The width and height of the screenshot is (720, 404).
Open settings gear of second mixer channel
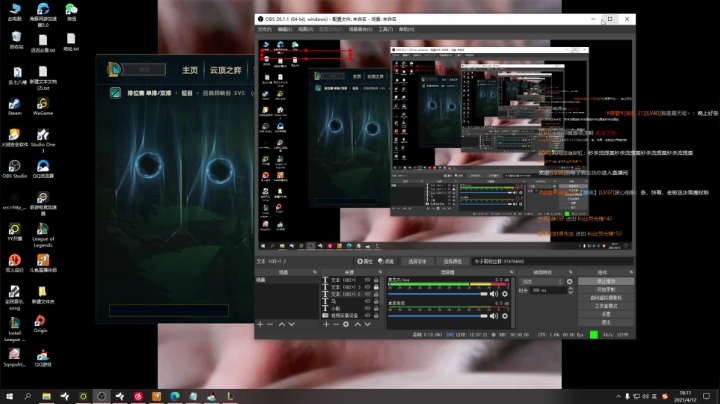(x=505, y=316)
